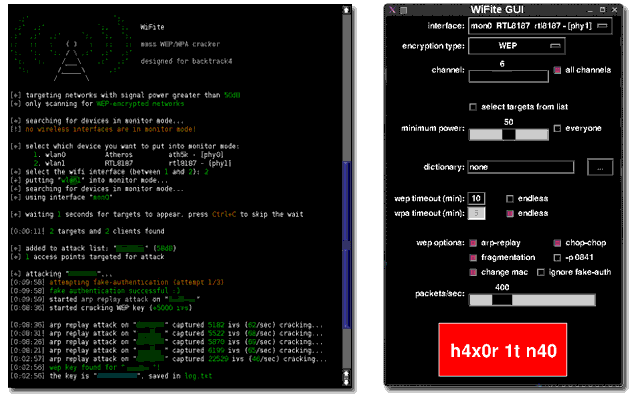Click the blue terminal scrollbar thumb
Screen dimensions: 640x400
347,244
